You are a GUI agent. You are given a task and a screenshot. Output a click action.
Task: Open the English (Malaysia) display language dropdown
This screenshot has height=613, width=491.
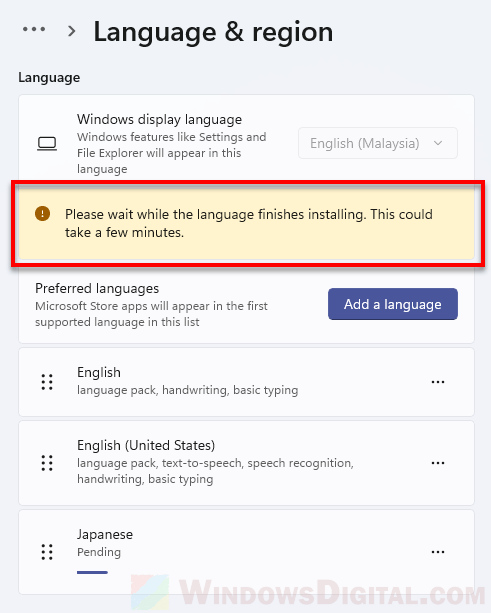click(378, 143)
